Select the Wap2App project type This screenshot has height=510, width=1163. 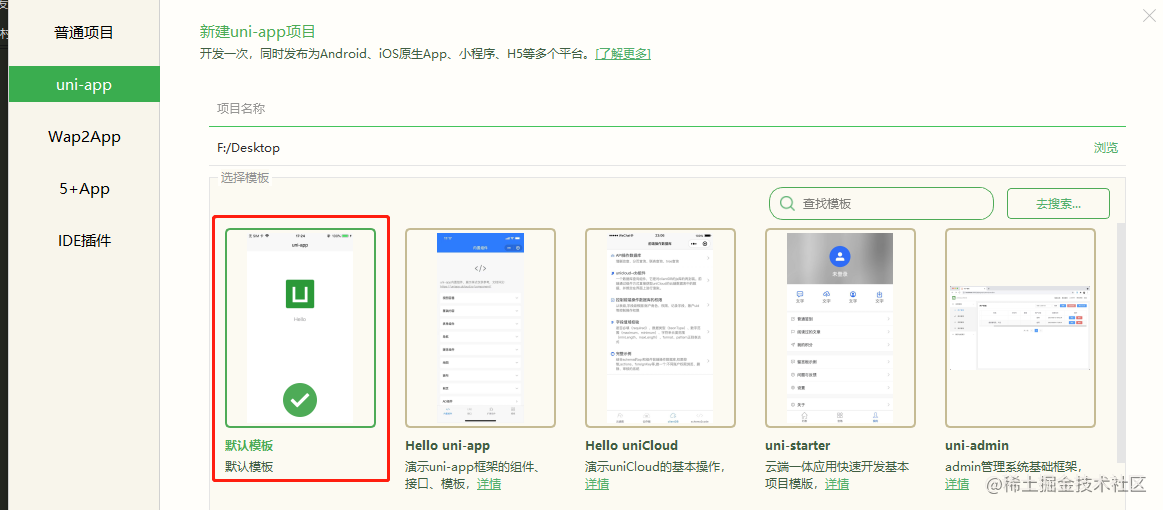tap(84, 136)
